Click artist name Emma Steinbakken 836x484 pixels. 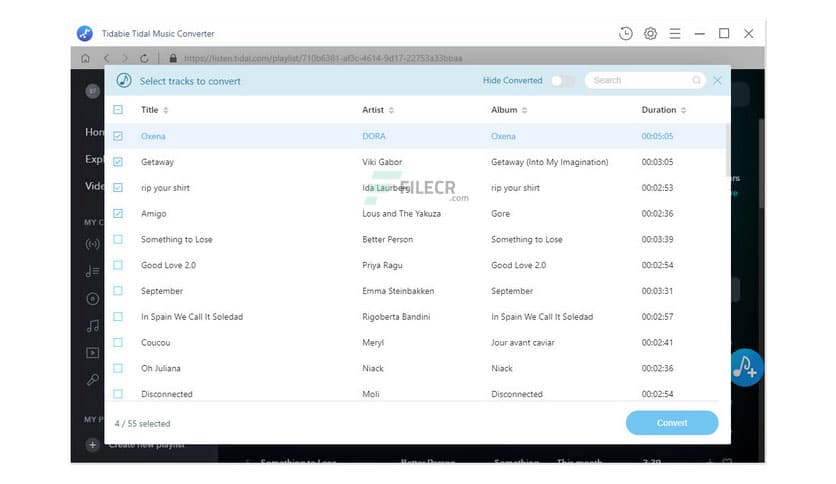point(398,291)
